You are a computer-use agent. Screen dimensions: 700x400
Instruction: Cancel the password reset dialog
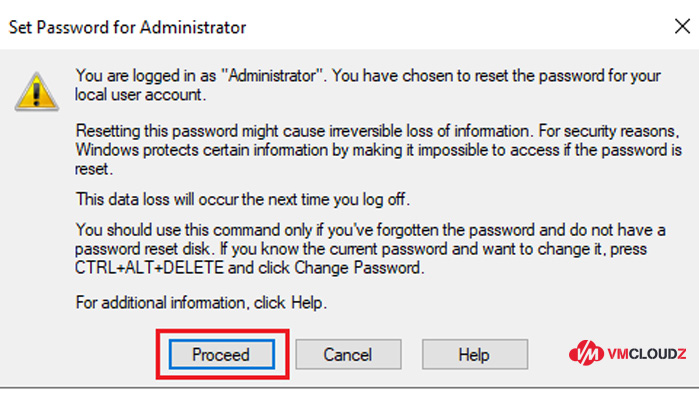click(x=348, y=354)
